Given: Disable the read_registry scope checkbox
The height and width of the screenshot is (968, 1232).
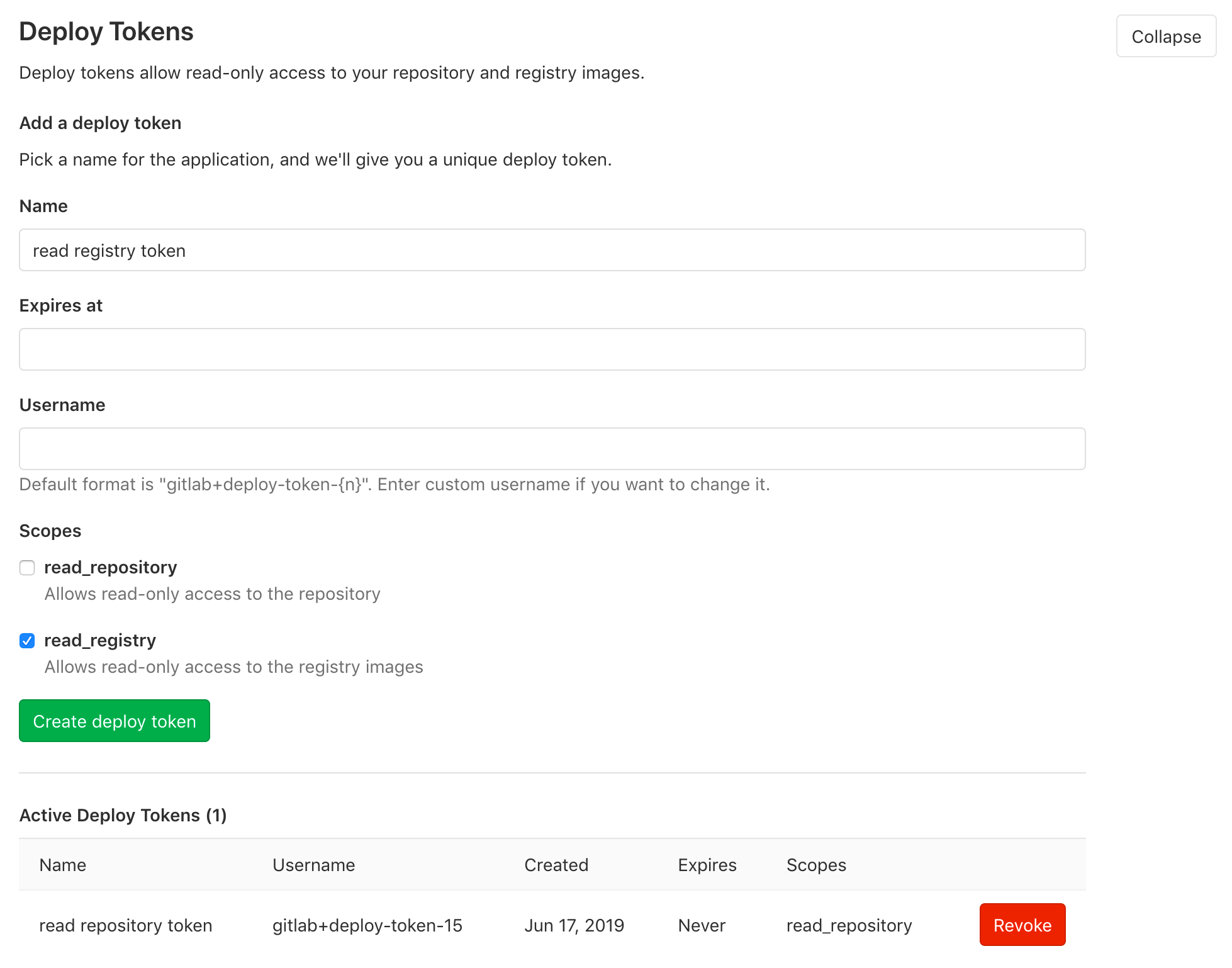Looking at the screenshot, I should (27, 641).
